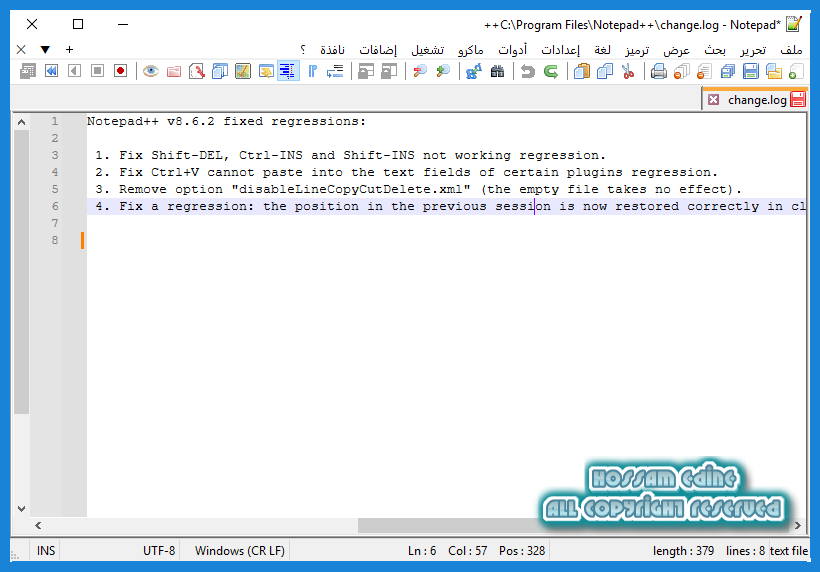This screenshot has height=572, width=820.
Task: Click the Save All toolbar icon
Action: (x=727, y=71)
